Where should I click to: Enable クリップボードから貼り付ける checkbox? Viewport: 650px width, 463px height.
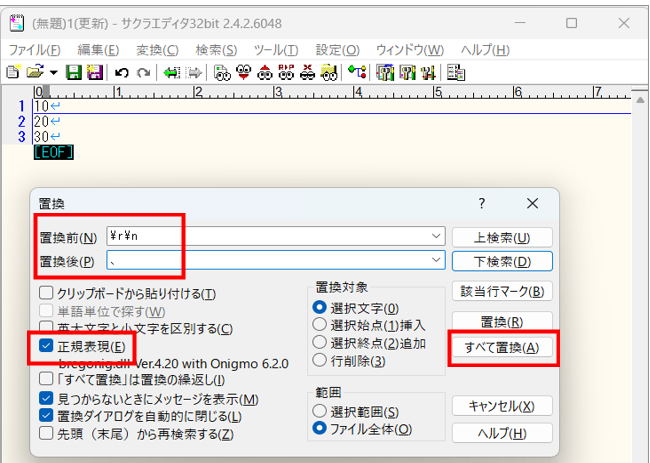pos(46,293)
